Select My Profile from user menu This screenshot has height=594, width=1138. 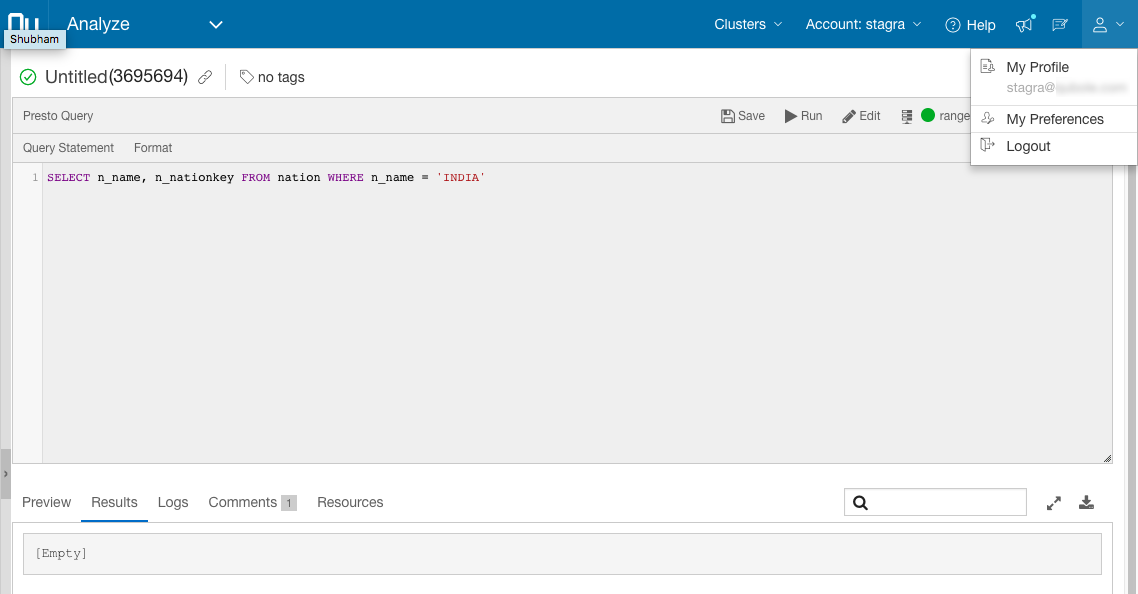pyautogui.click(x=1037, y=67)
